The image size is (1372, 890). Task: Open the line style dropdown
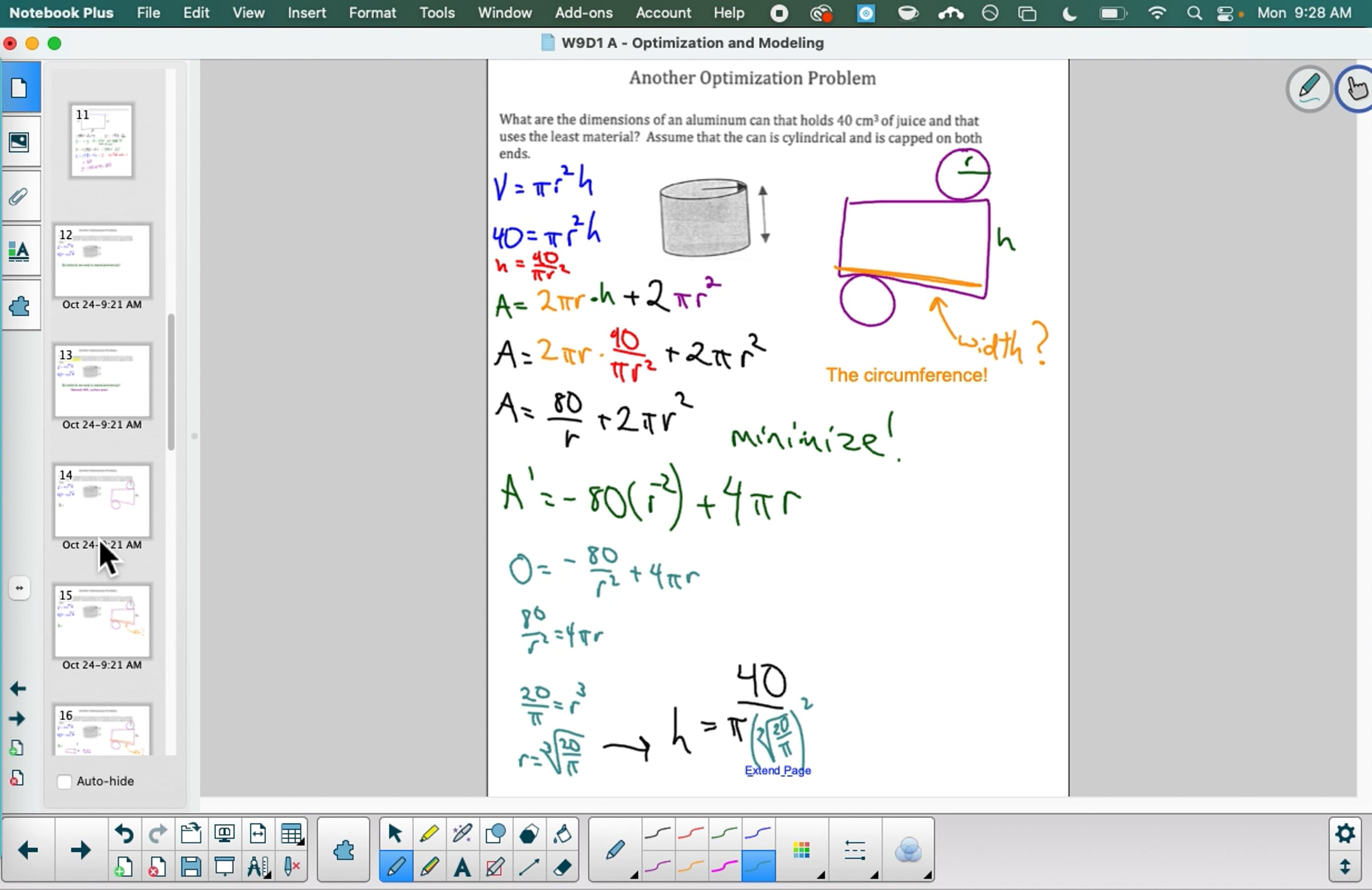coord(855,850)
